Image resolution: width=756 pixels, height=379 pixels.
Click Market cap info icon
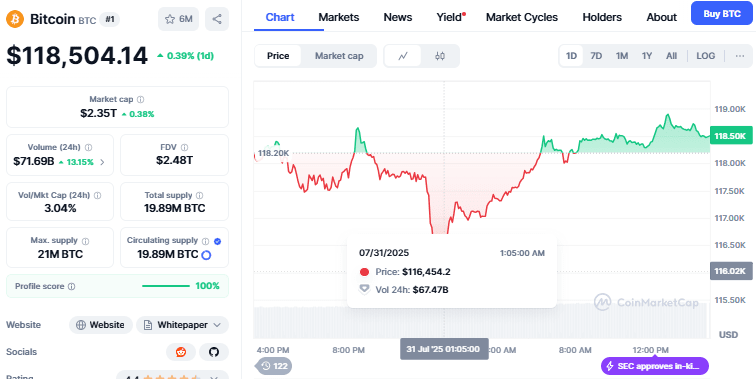click(140, 99)
